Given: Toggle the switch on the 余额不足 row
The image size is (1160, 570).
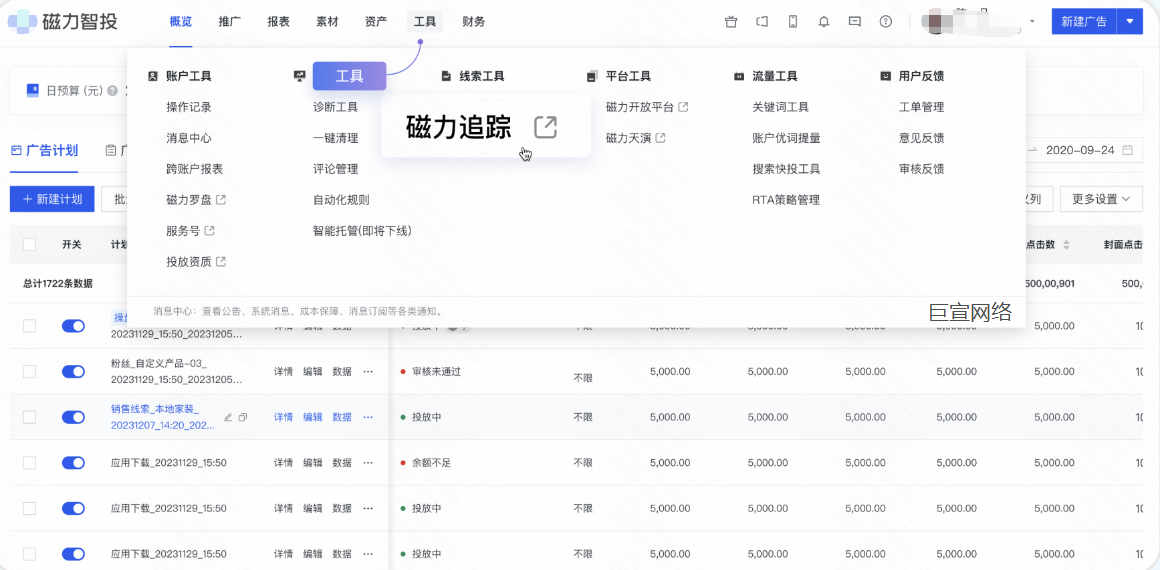Looking at the screenshot, I should click(x=73, y=463).
